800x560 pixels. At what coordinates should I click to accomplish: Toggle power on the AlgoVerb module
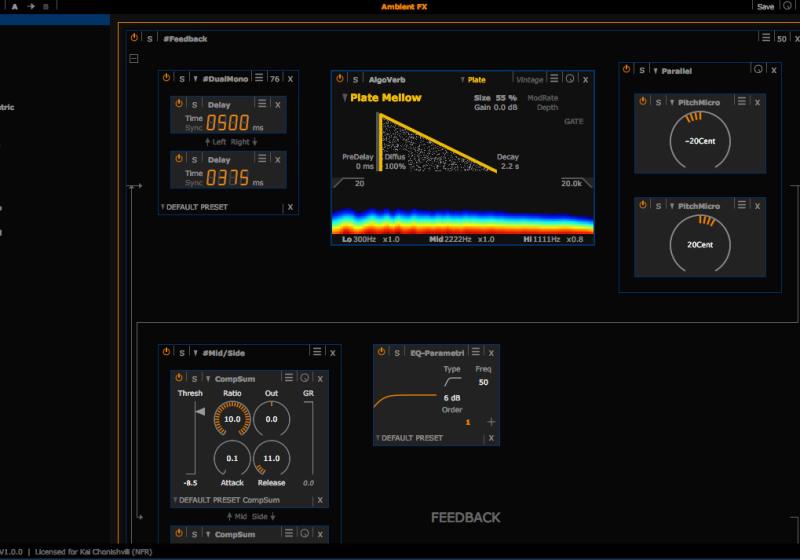340,79
